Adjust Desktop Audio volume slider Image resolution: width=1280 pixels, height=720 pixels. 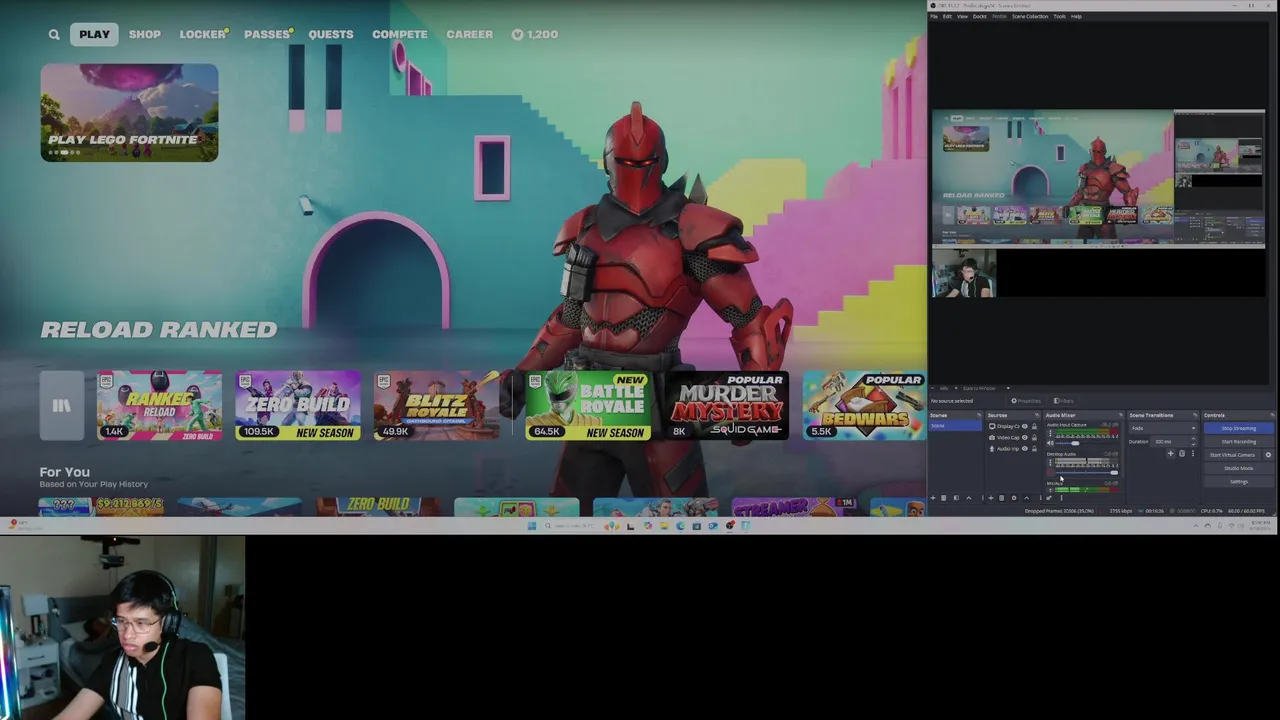click(1087, 473)
